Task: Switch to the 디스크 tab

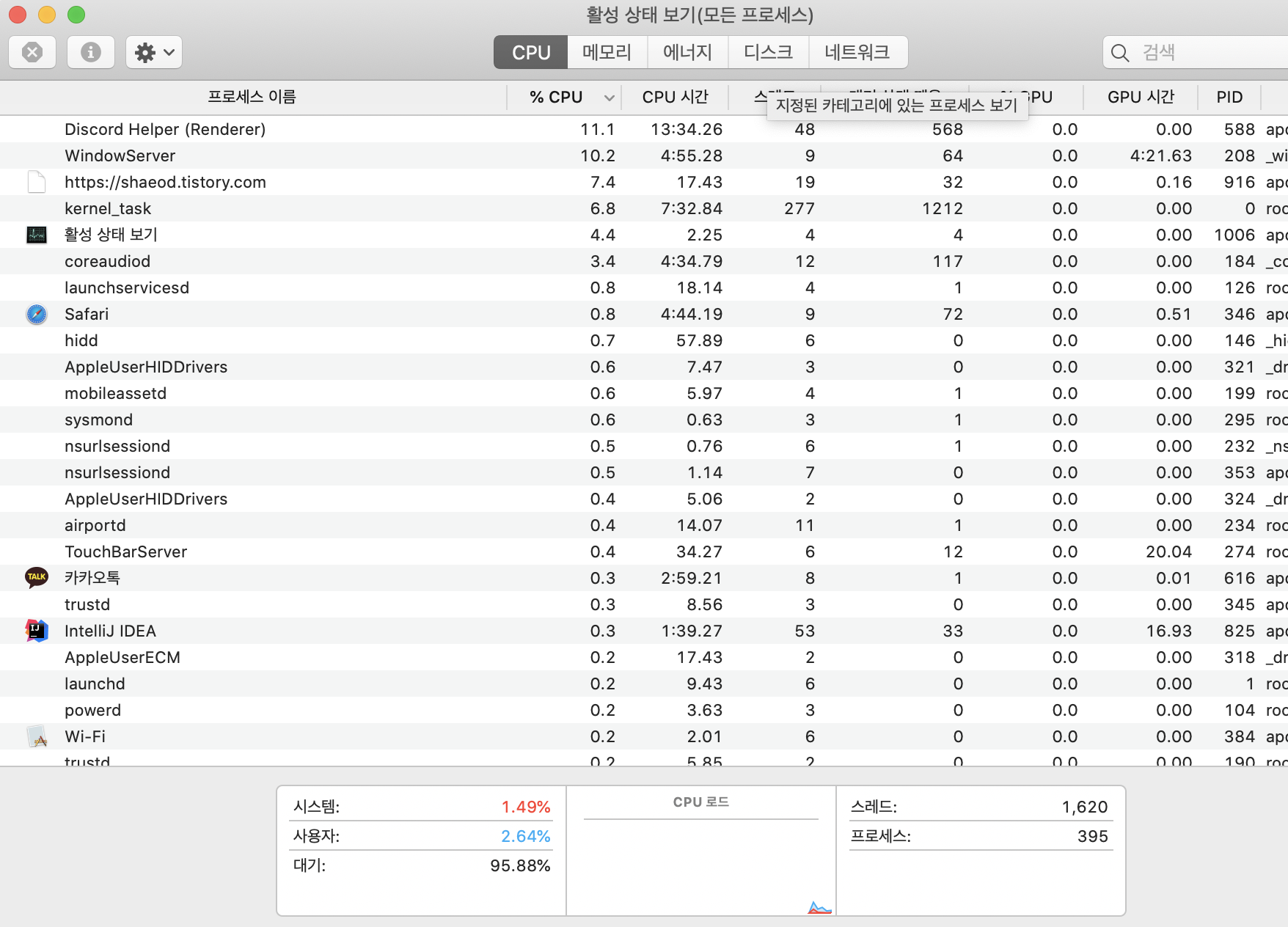Action: [769, 52]
